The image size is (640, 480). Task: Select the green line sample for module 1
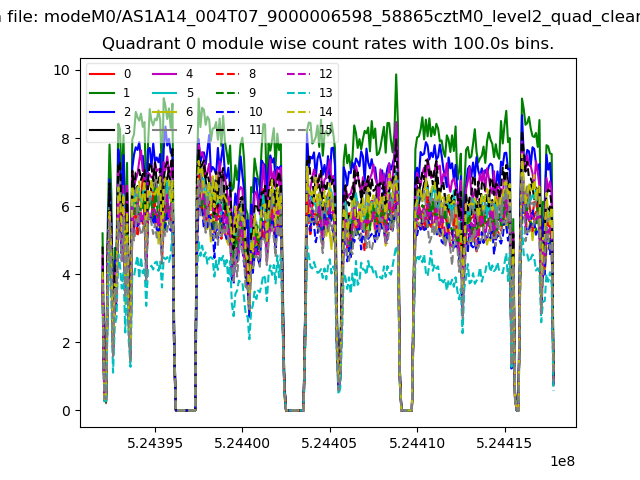coord(102,93)
